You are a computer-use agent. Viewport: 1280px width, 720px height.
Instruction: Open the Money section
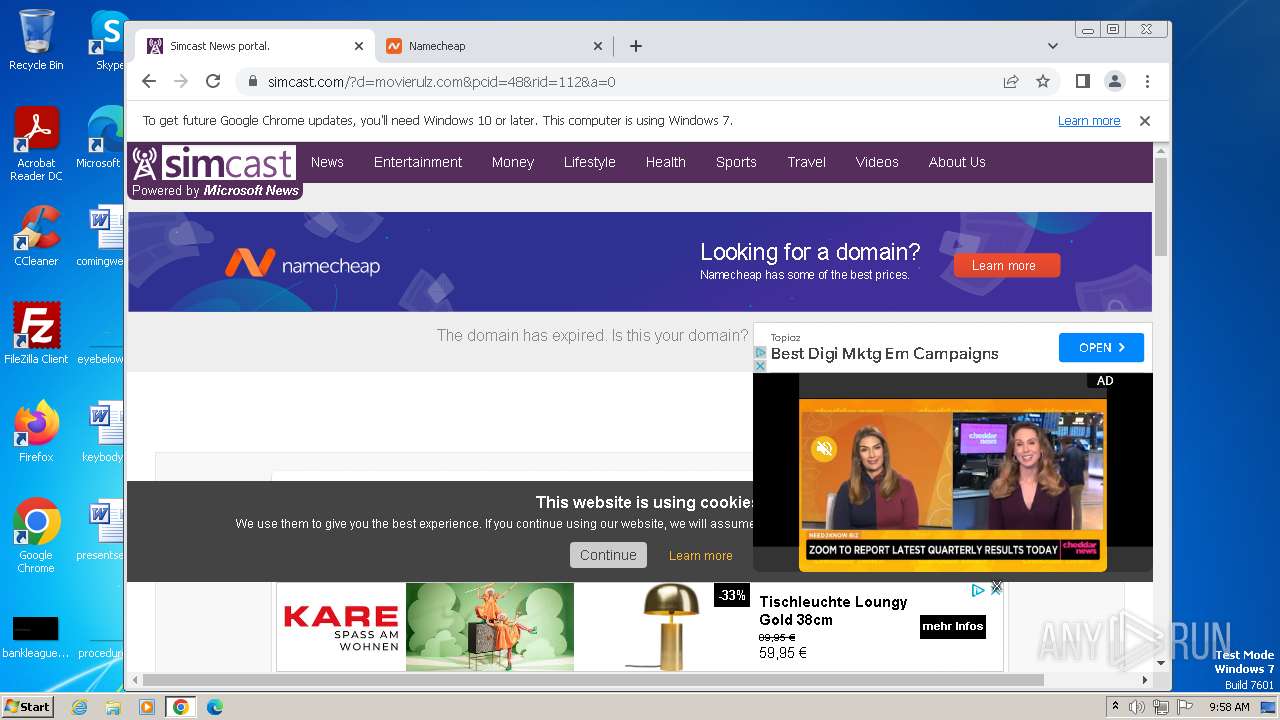(513, 162)
